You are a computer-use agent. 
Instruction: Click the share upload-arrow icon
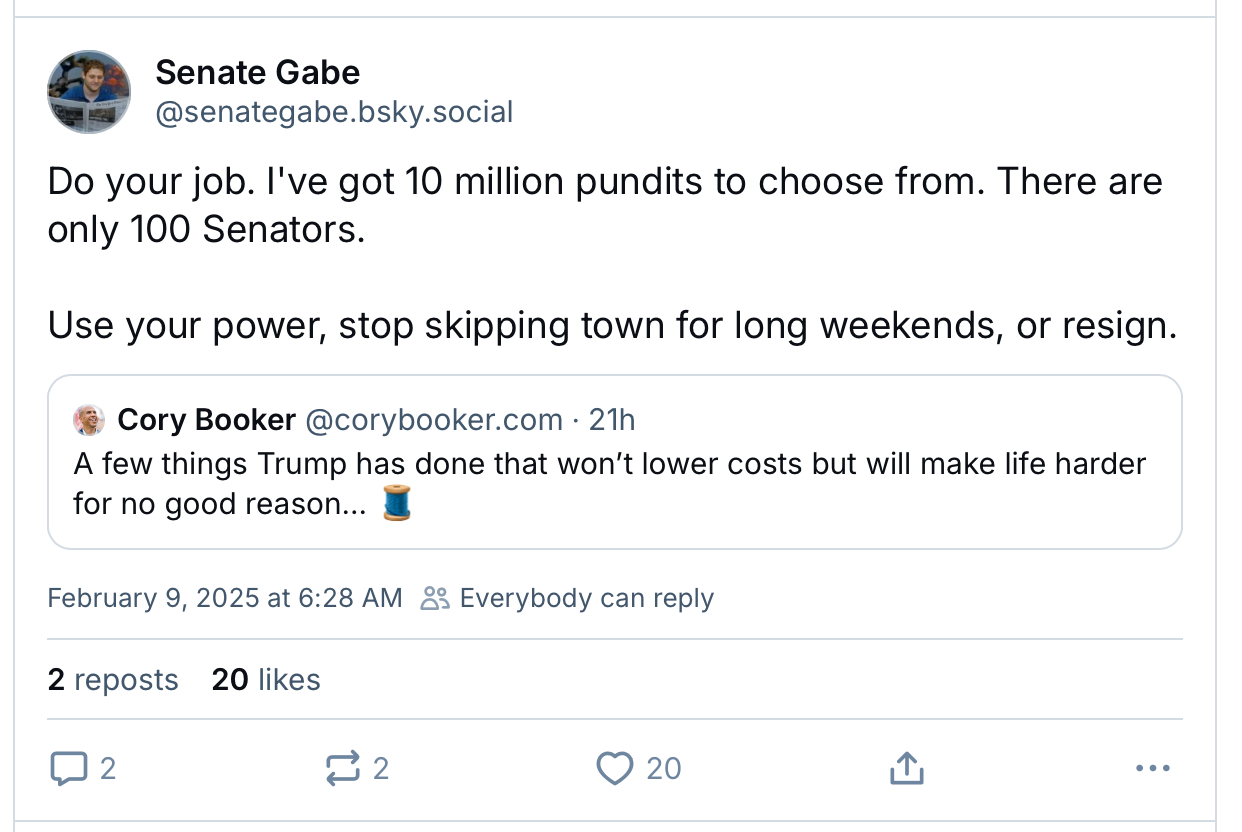pyautogui.click(x=906, y=768)
